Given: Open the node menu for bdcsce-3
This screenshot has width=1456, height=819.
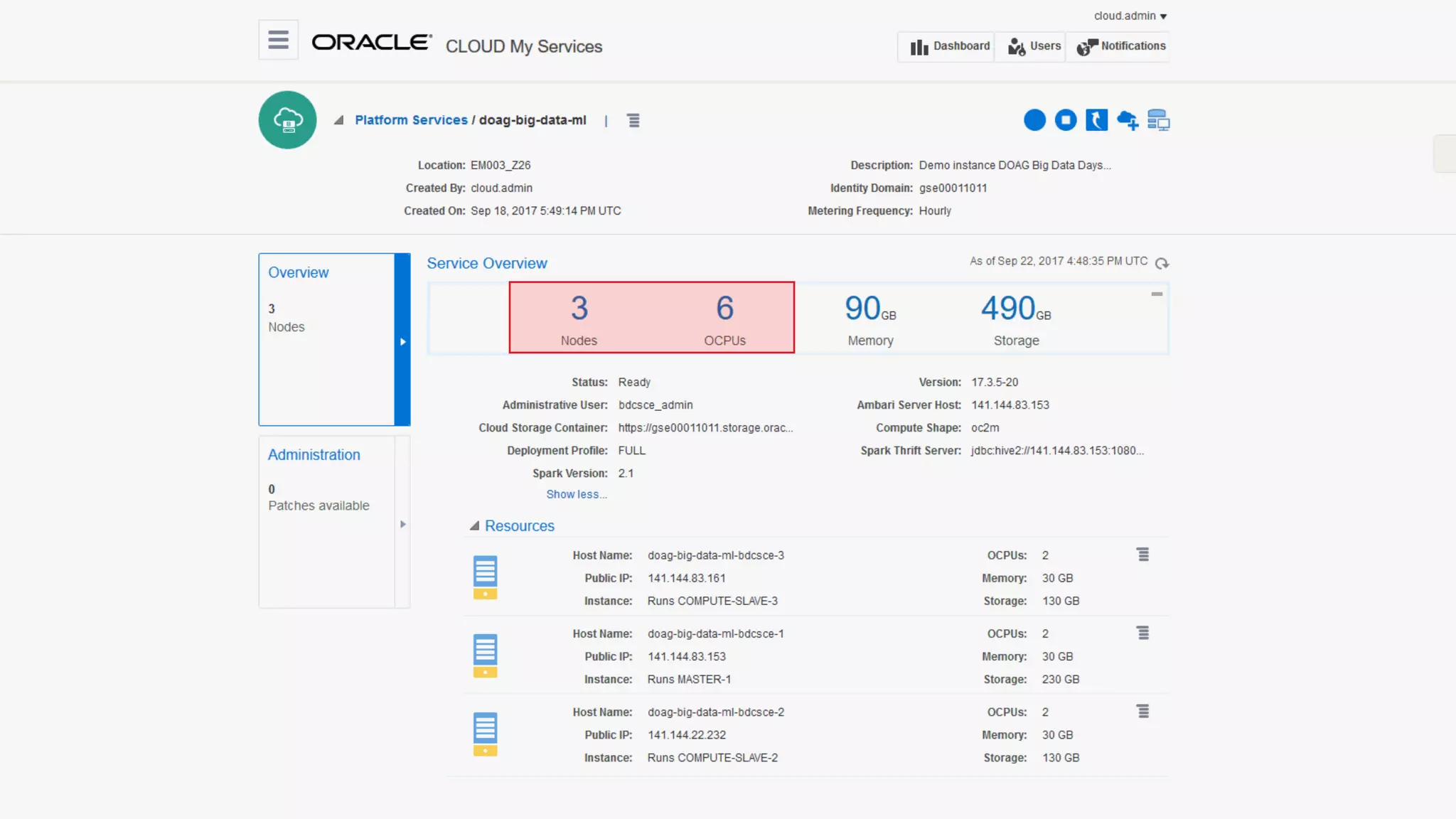Looking at the screenshot, I should click(x=1142, y=555).
